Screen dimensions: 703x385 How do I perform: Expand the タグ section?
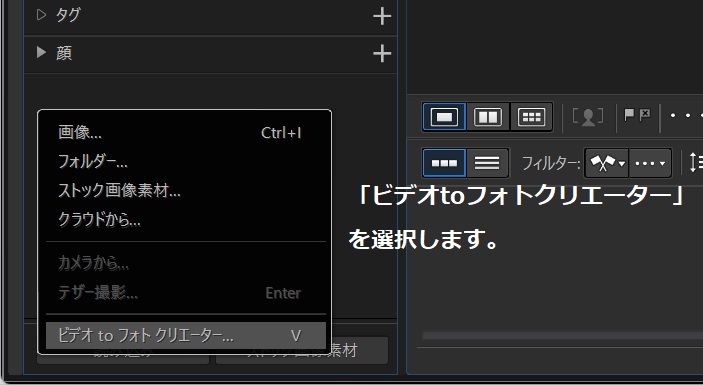[41, 15]
